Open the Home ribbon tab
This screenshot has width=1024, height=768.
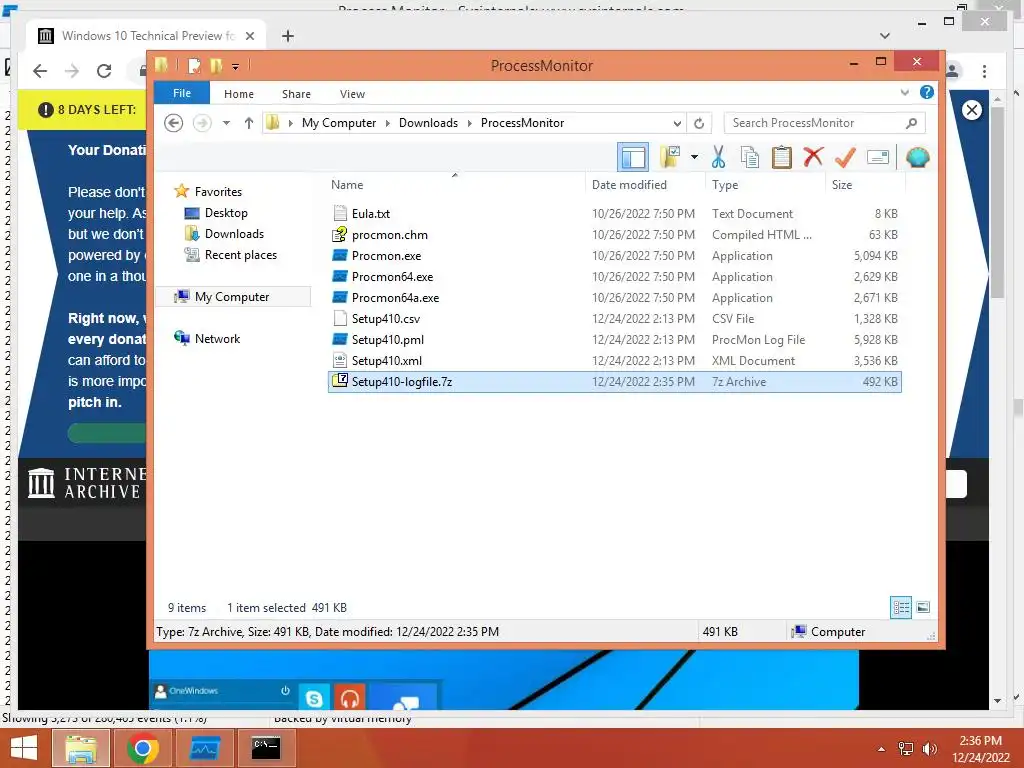click(x=239, y=94)
